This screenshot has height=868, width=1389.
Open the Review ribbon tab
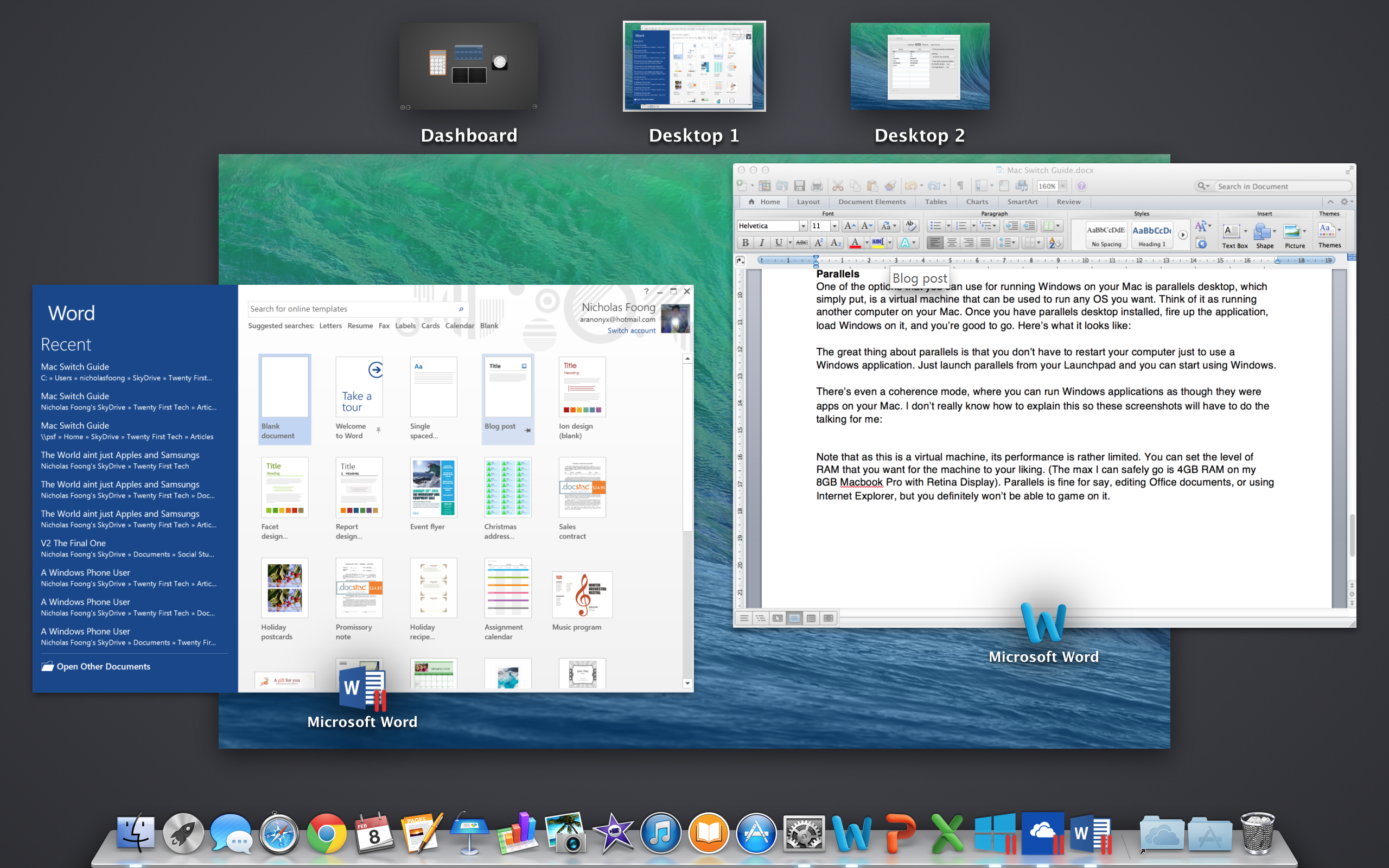[1068, 201]
